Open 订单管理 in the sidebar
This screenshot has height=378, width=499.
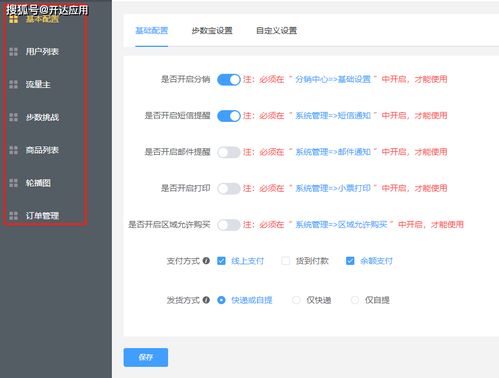click(x=42, y=216)
